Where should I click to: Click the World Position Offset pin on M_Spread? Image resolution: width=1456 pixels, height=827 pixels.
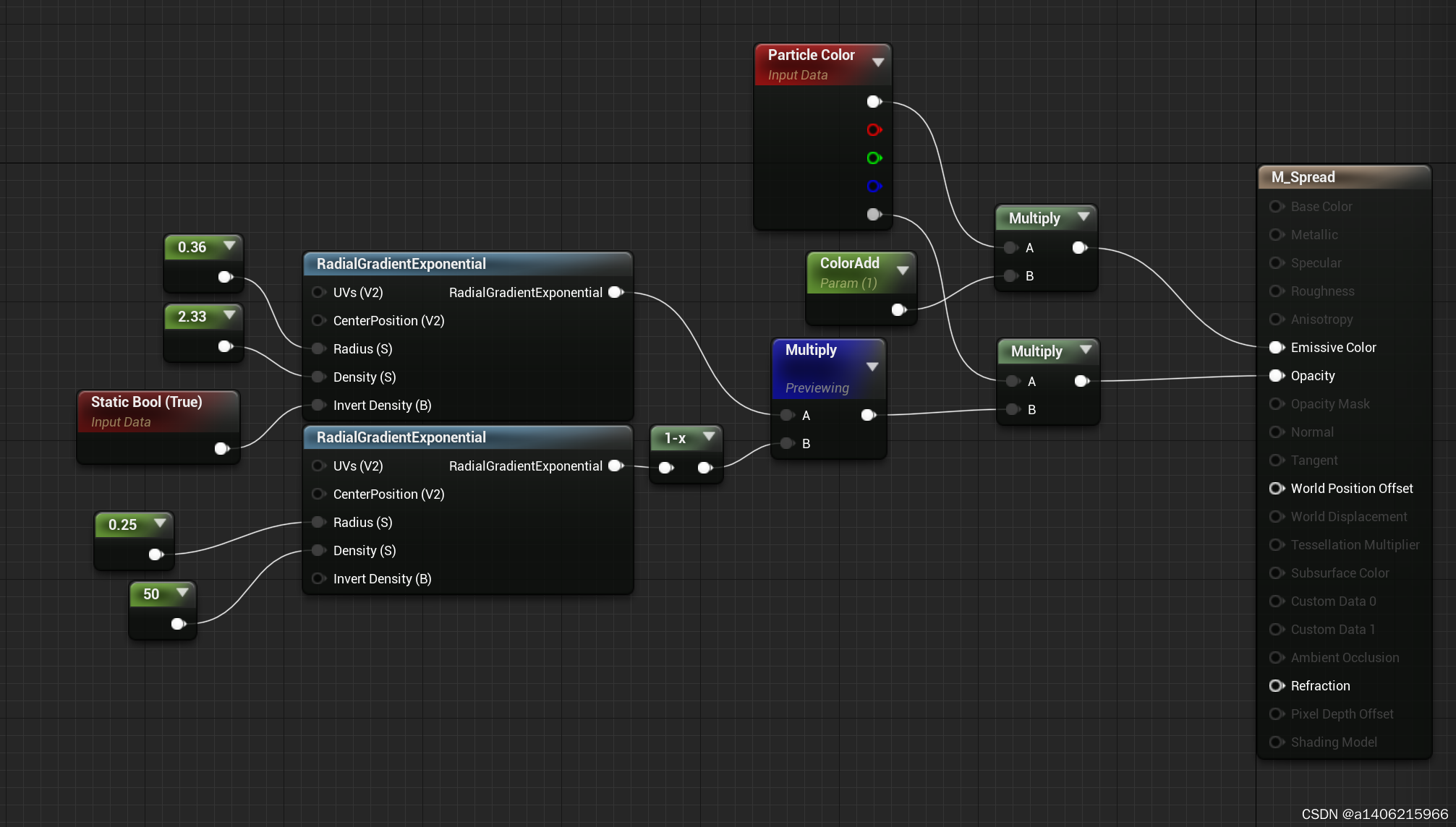pyautogui.click(x=1276, y=488)
